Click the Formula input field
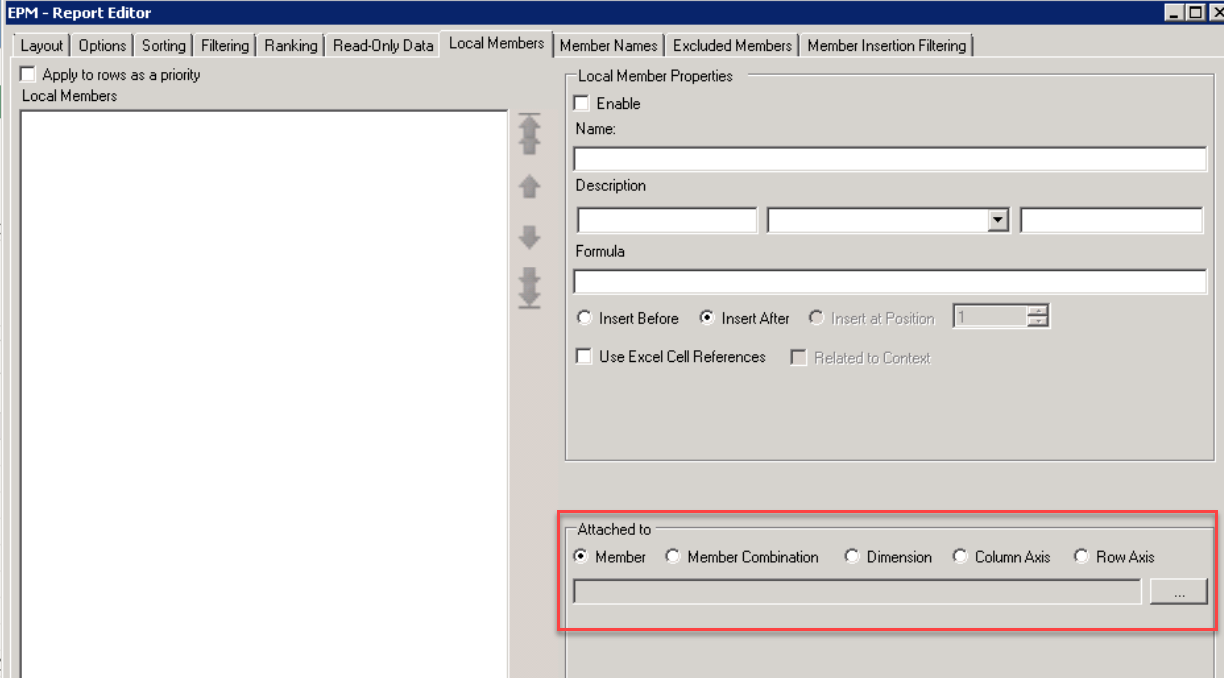The width and height of the screenshot is (1224, 678). pos(890,282)
